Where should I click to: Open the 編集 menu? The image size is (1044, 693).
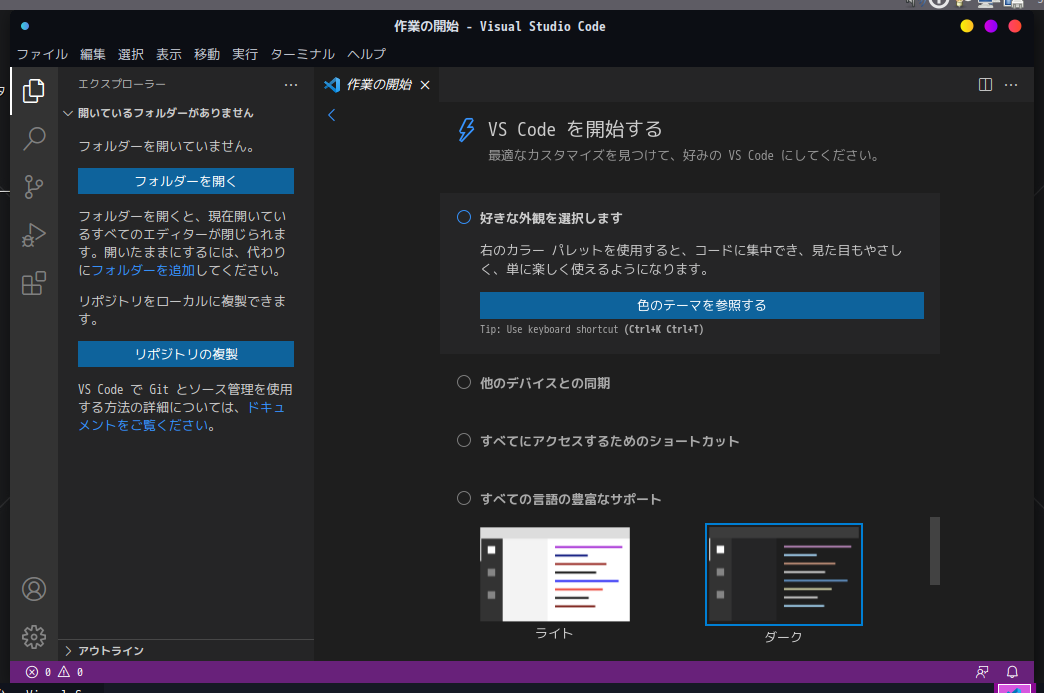tap(93, 54)
